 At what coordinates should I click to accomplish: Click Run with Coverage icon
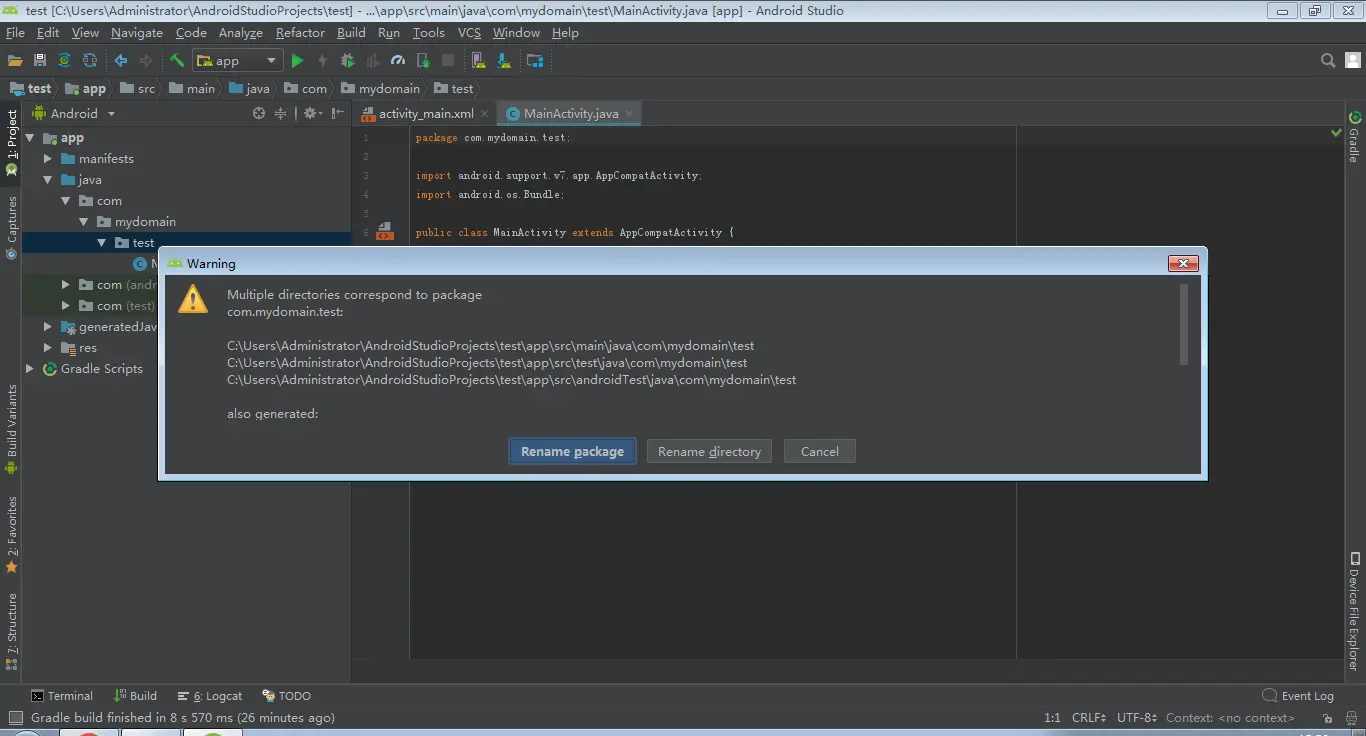(x=372, y=61)
